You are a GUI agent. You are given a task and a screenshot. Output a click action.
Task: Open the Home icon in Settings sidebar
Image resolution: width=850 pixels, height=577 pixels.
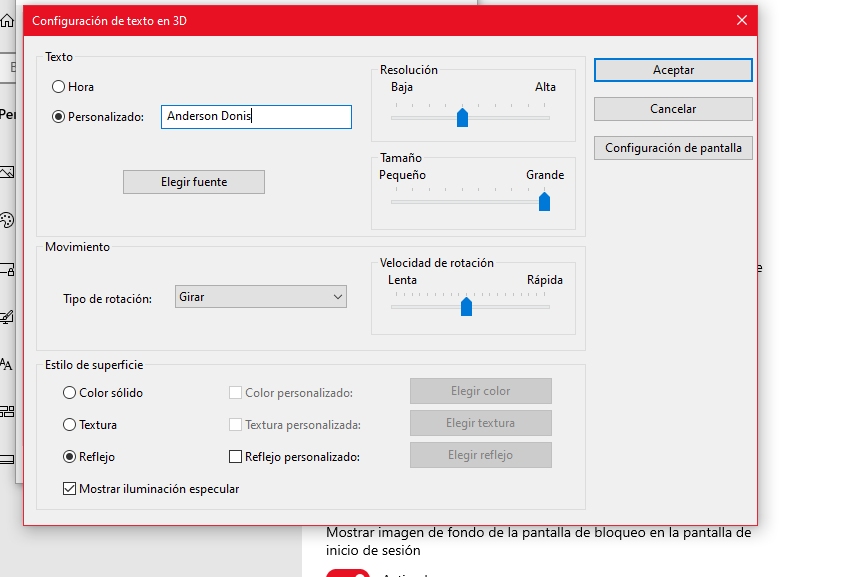pyautogui.click(x=7, y=21)
